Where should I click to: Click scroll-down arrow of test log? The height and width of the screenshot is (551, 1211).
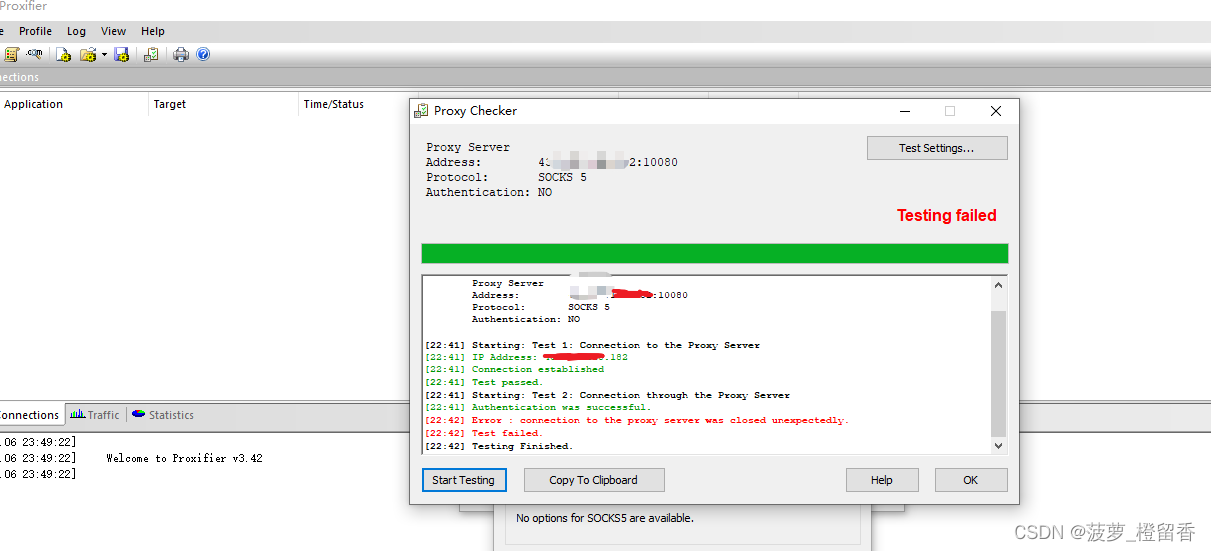tap(998, 445)
